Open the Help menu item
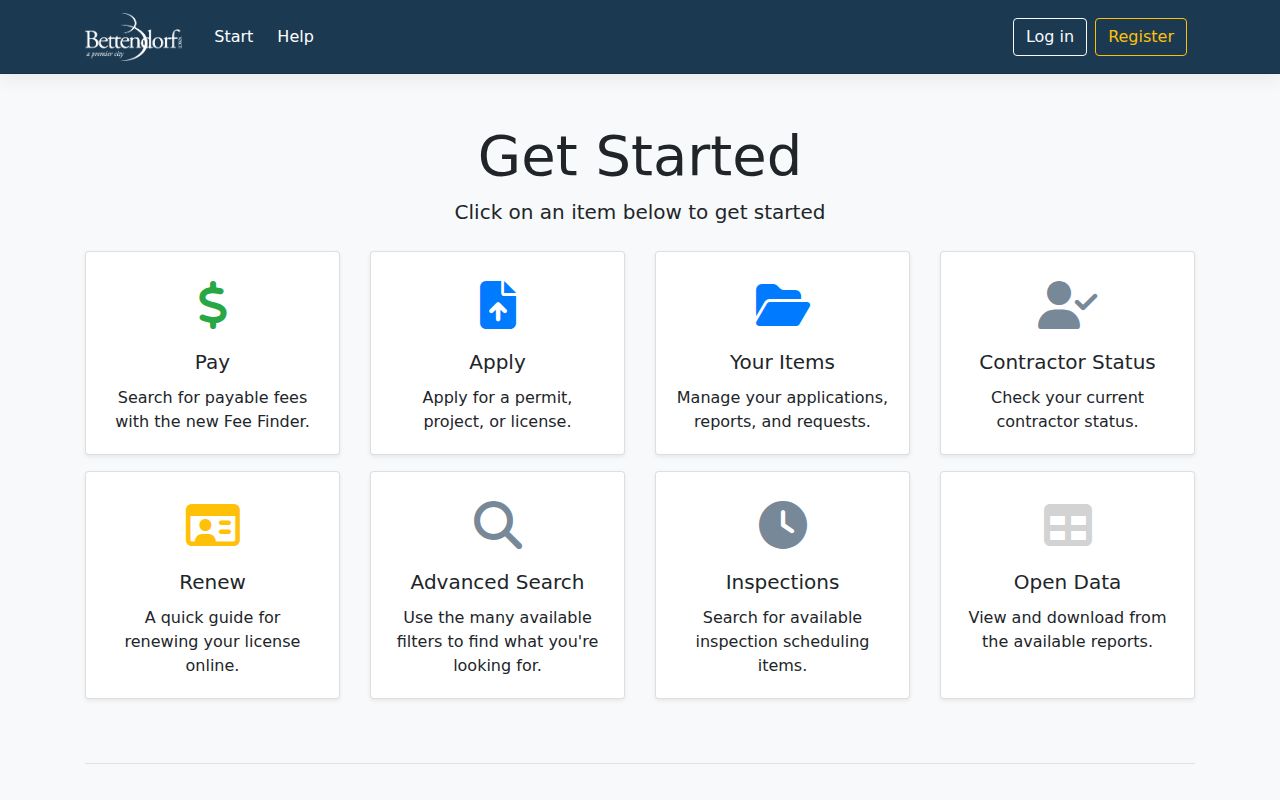 coord(295,36)
